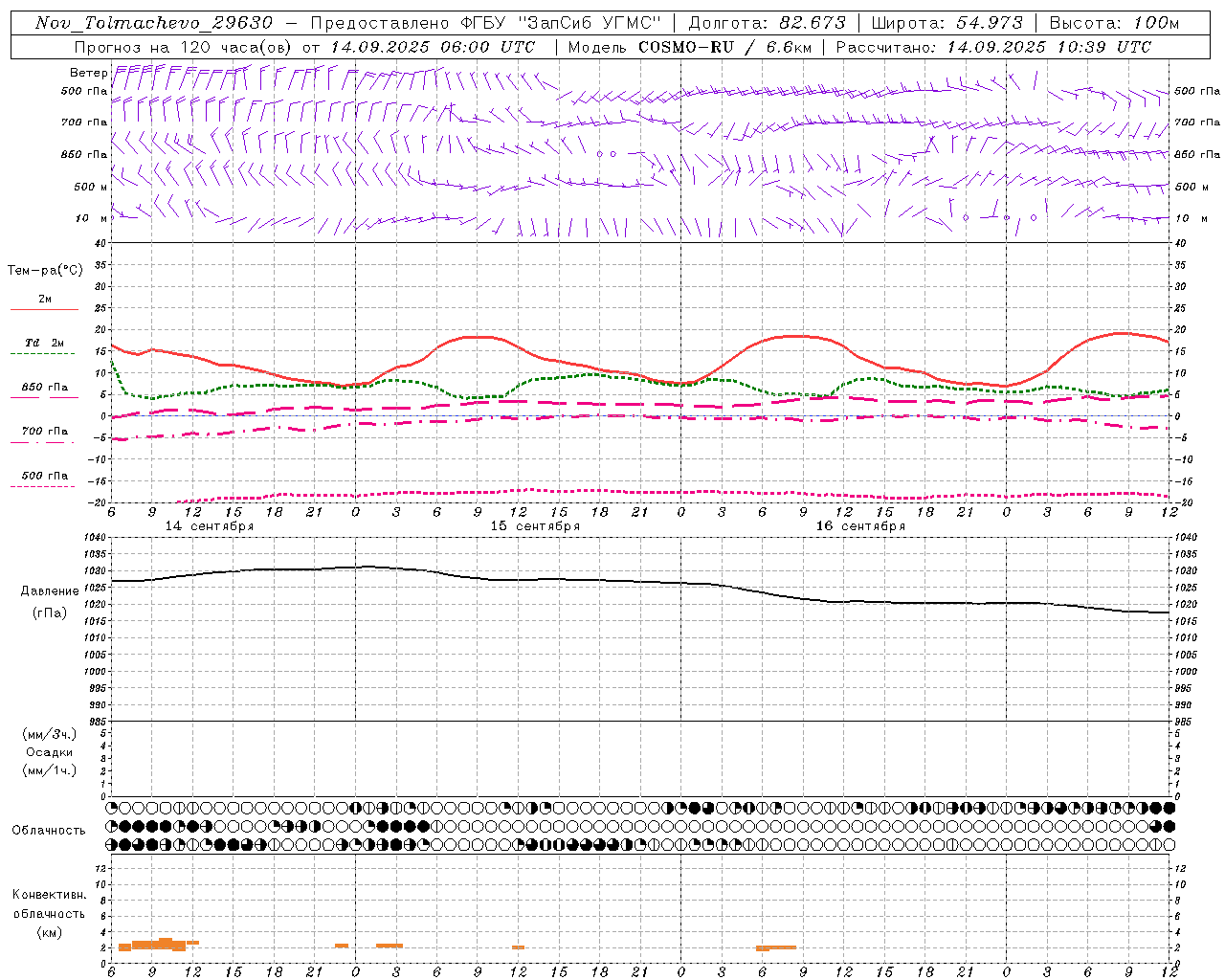This screenshot has height=980, width=1225.
Task: Select the 'Высота: 100м' elevation text
Action: coord(1115,23)
